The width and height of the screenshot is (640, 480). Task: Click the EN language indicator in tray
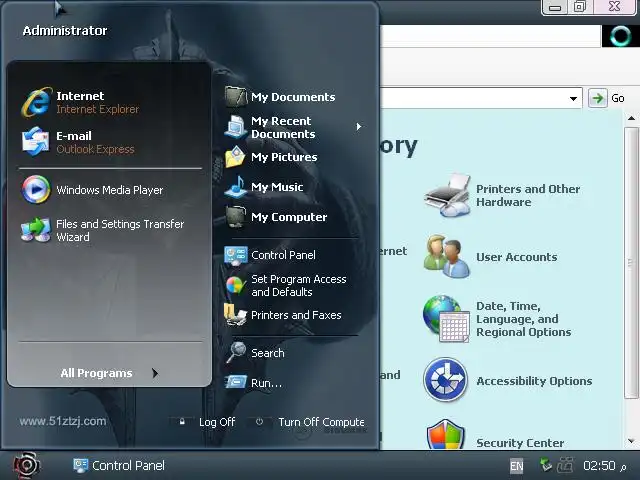517,466
